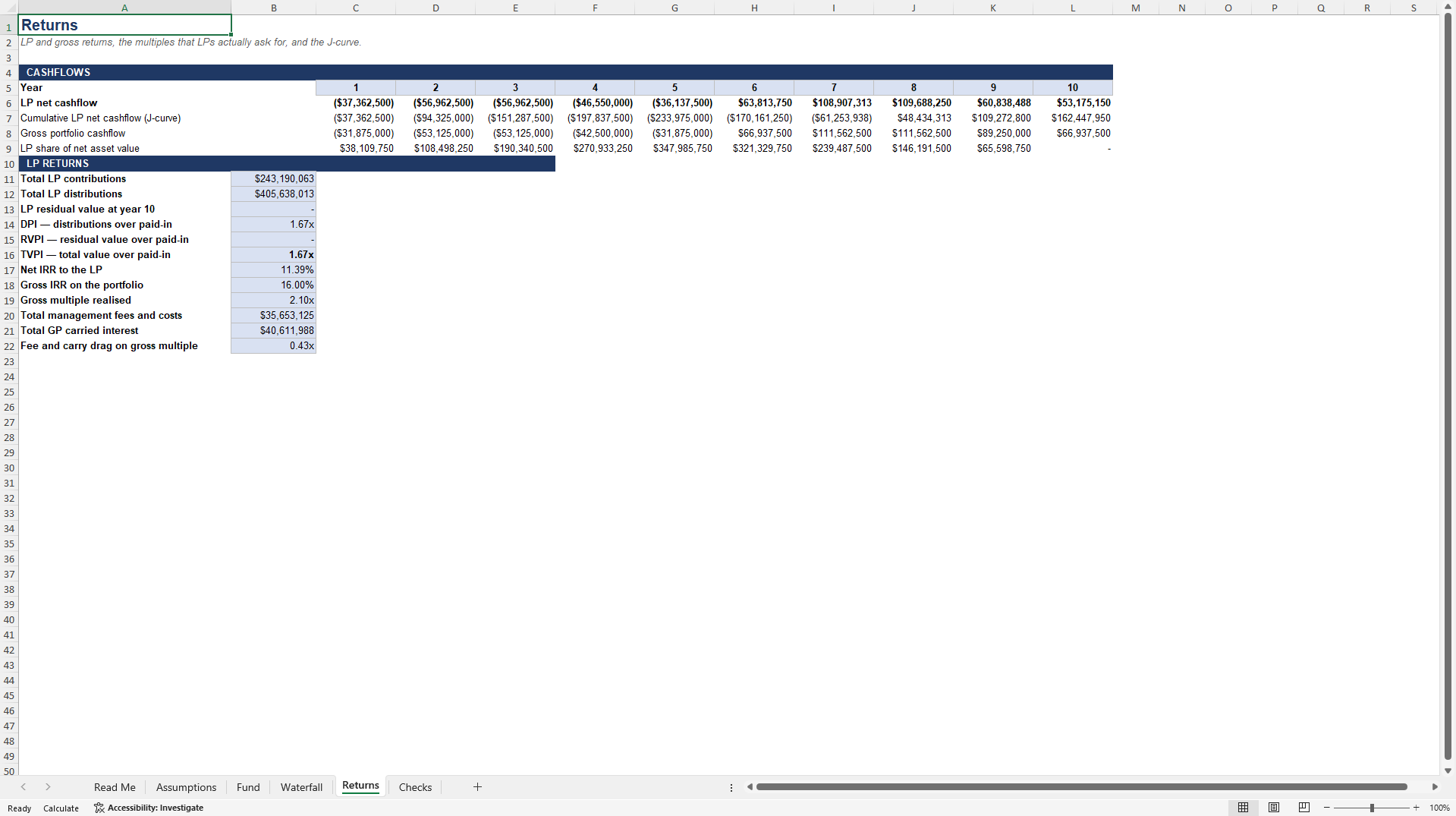Viewport: 1456px width, 816px height.
Task: Click the 100% zoom level
Action: click(1439, 808)
